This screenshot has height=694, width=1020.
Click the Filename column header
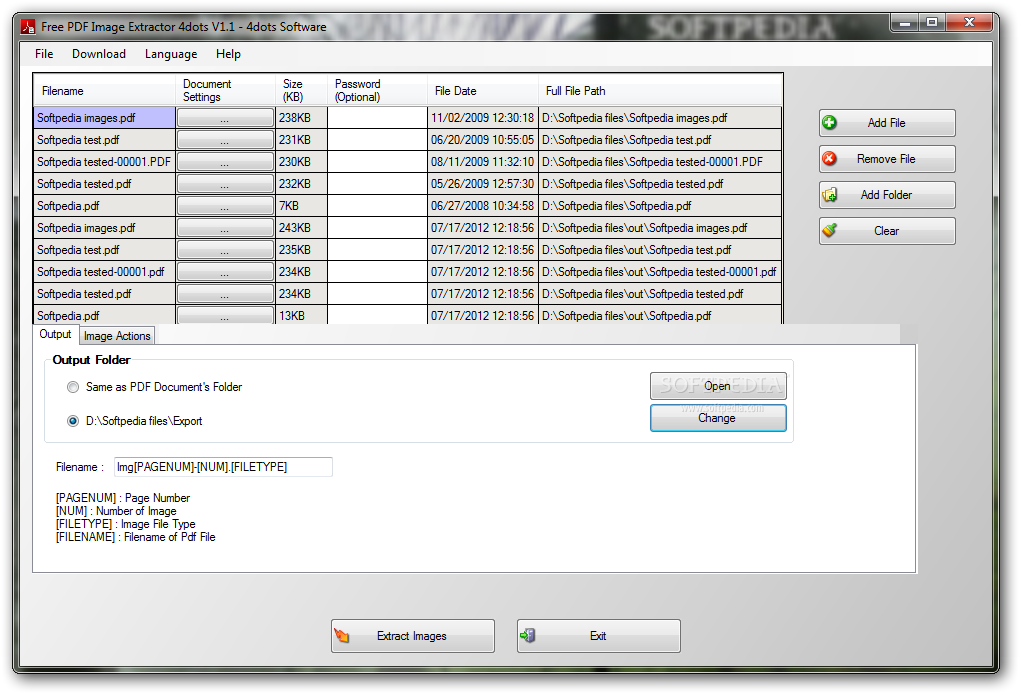point(104,90)
